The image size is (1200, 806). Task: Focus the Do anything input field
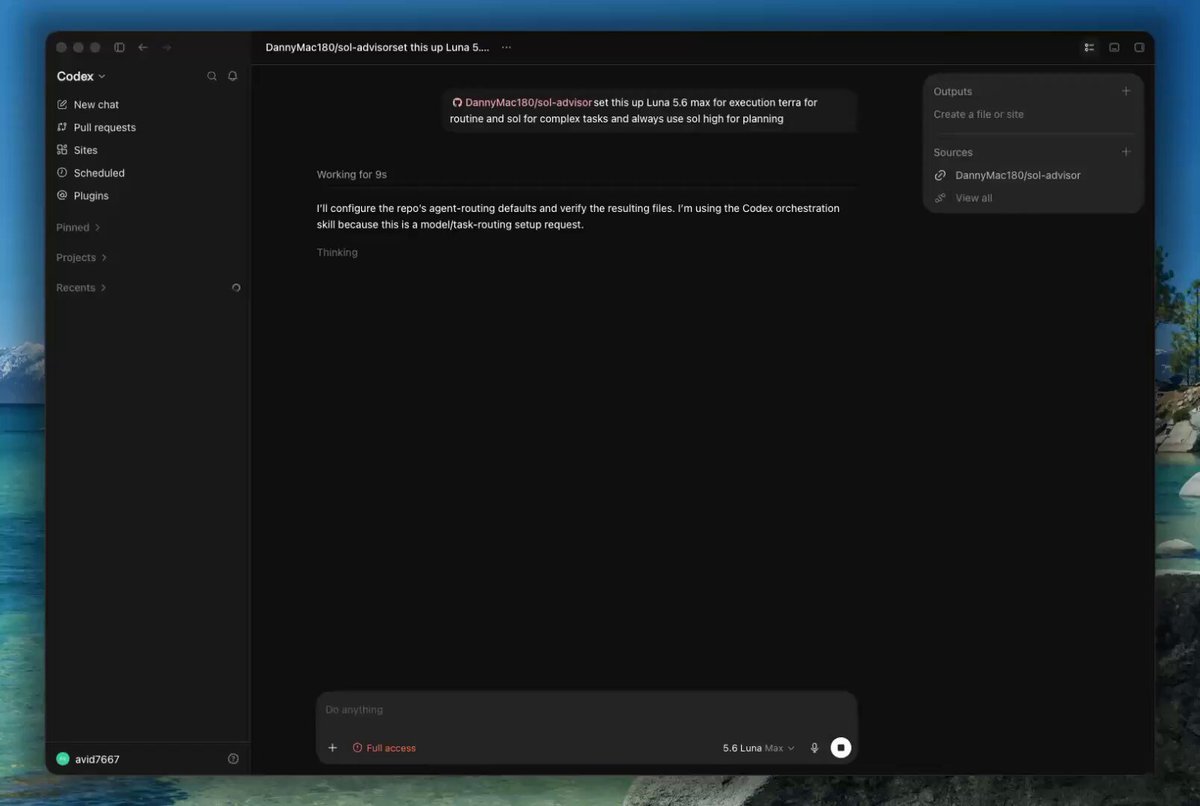(x=586, y=710)
